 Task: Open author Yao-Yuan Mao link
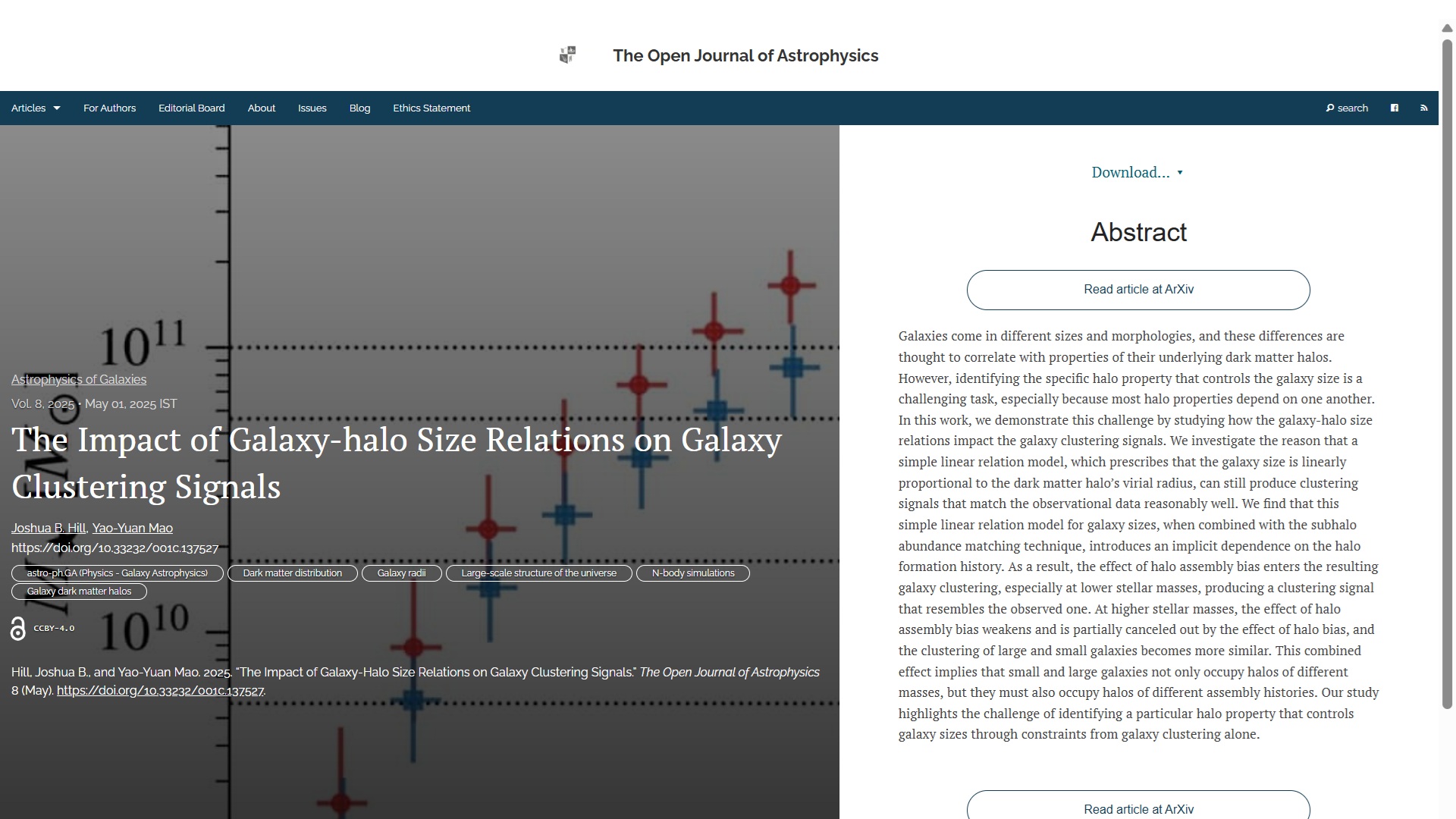click(x=132, y=528)
